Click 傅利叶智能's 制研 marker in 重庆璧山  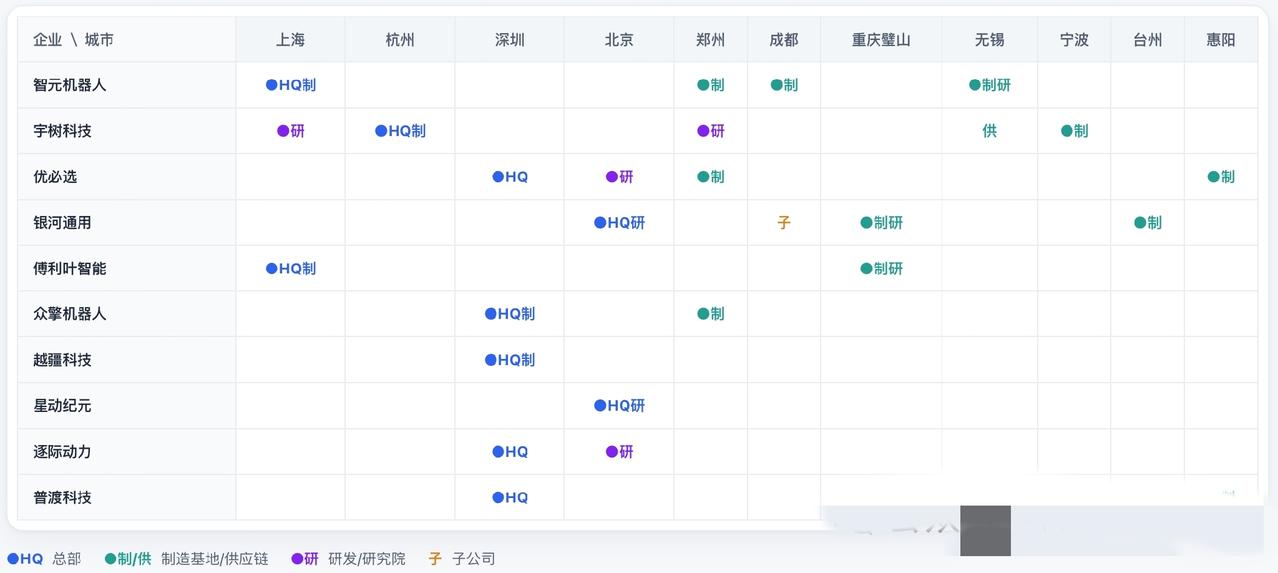881,268
